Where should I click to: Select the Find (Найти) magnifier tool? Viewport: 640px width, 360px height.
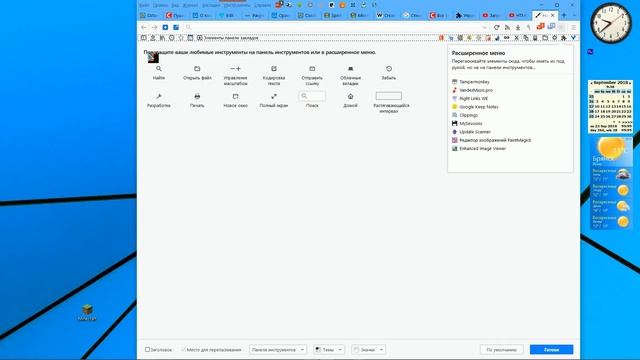(x=159, y=72)
